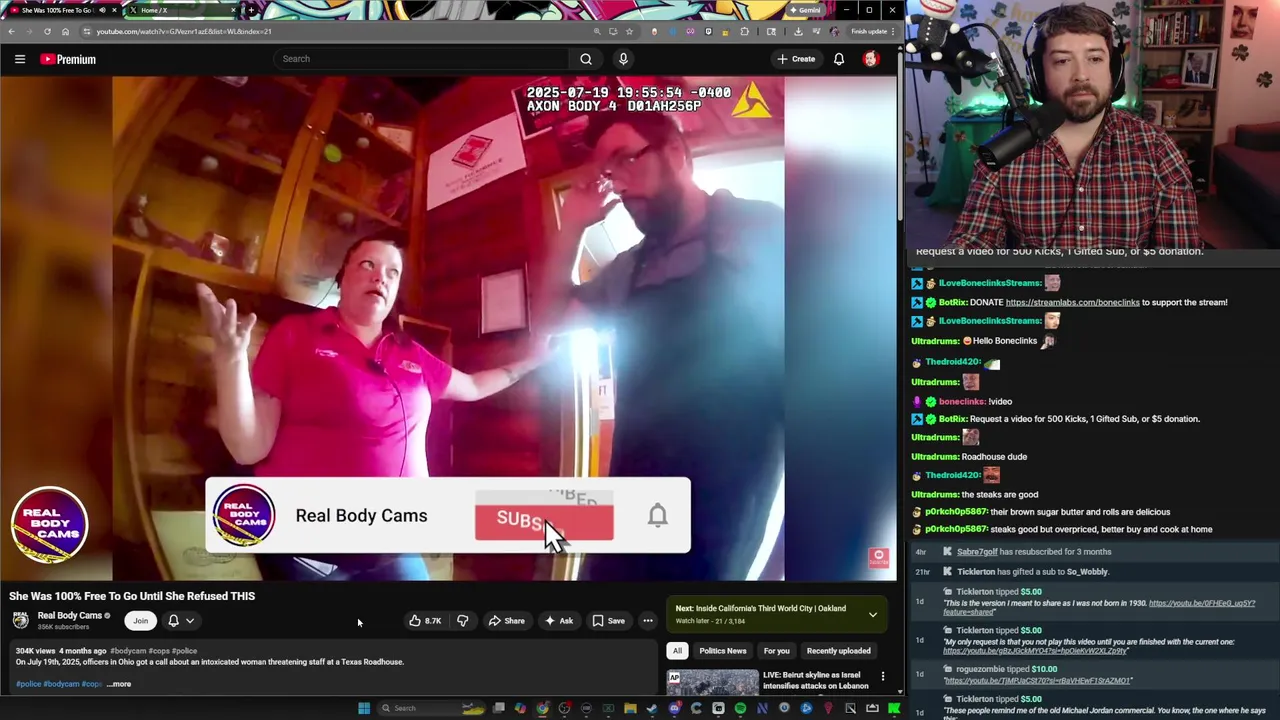Expand description with ...more

click(119, 684)
